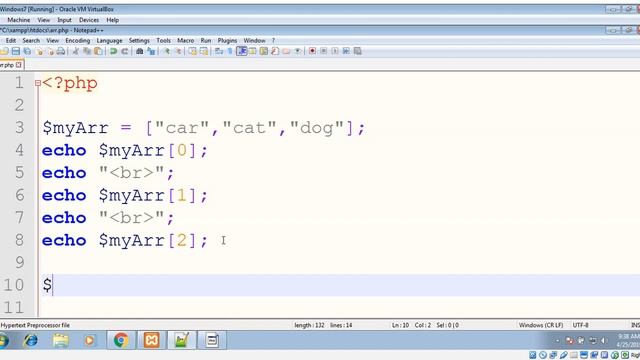The height and width of the screenshot is (360, 640).
Task: Toggle synchronize horizontal scrolling icon
Action: click(x=204, y=51)
